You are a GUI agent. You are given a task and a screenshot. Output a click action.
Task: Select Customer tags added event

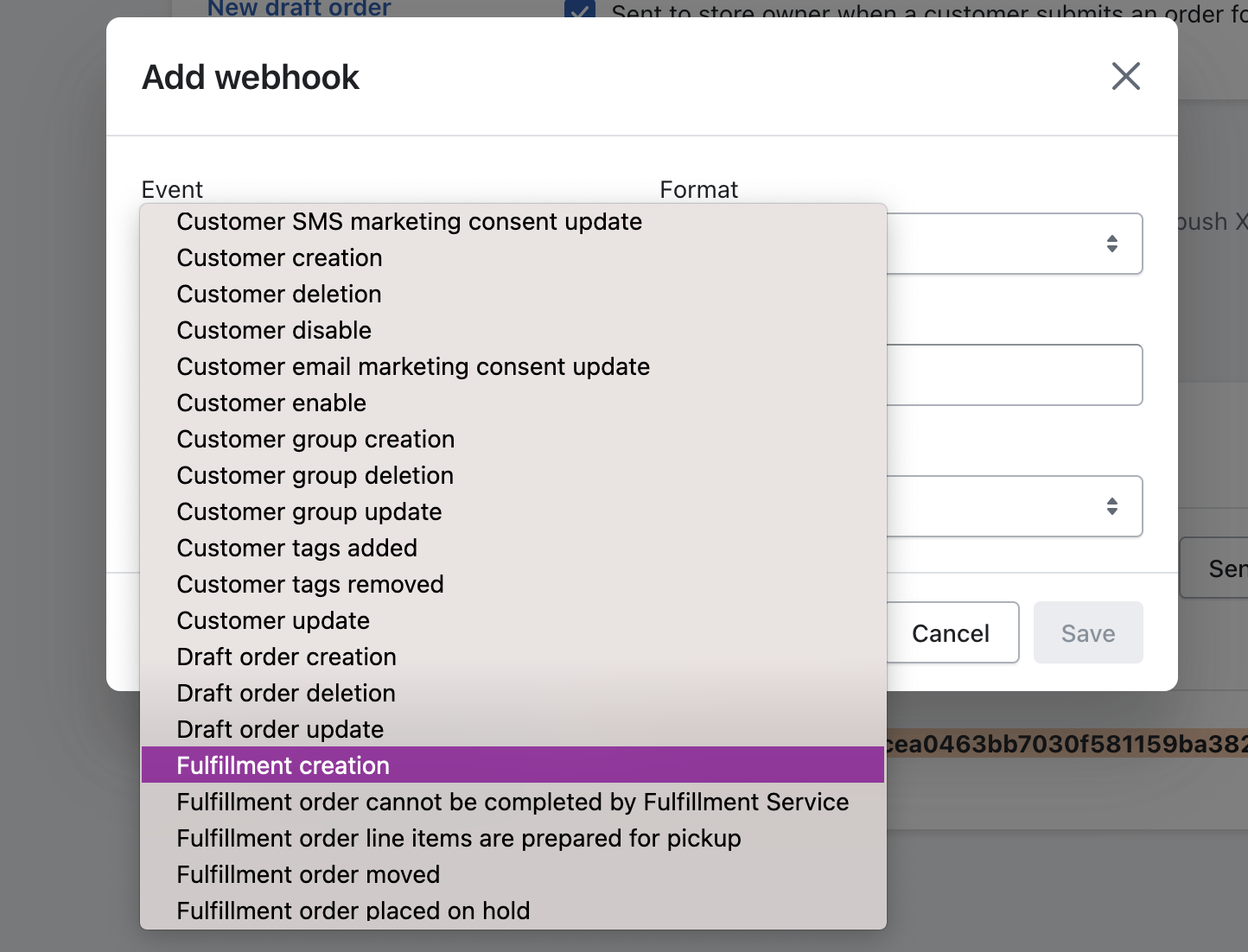296,549
